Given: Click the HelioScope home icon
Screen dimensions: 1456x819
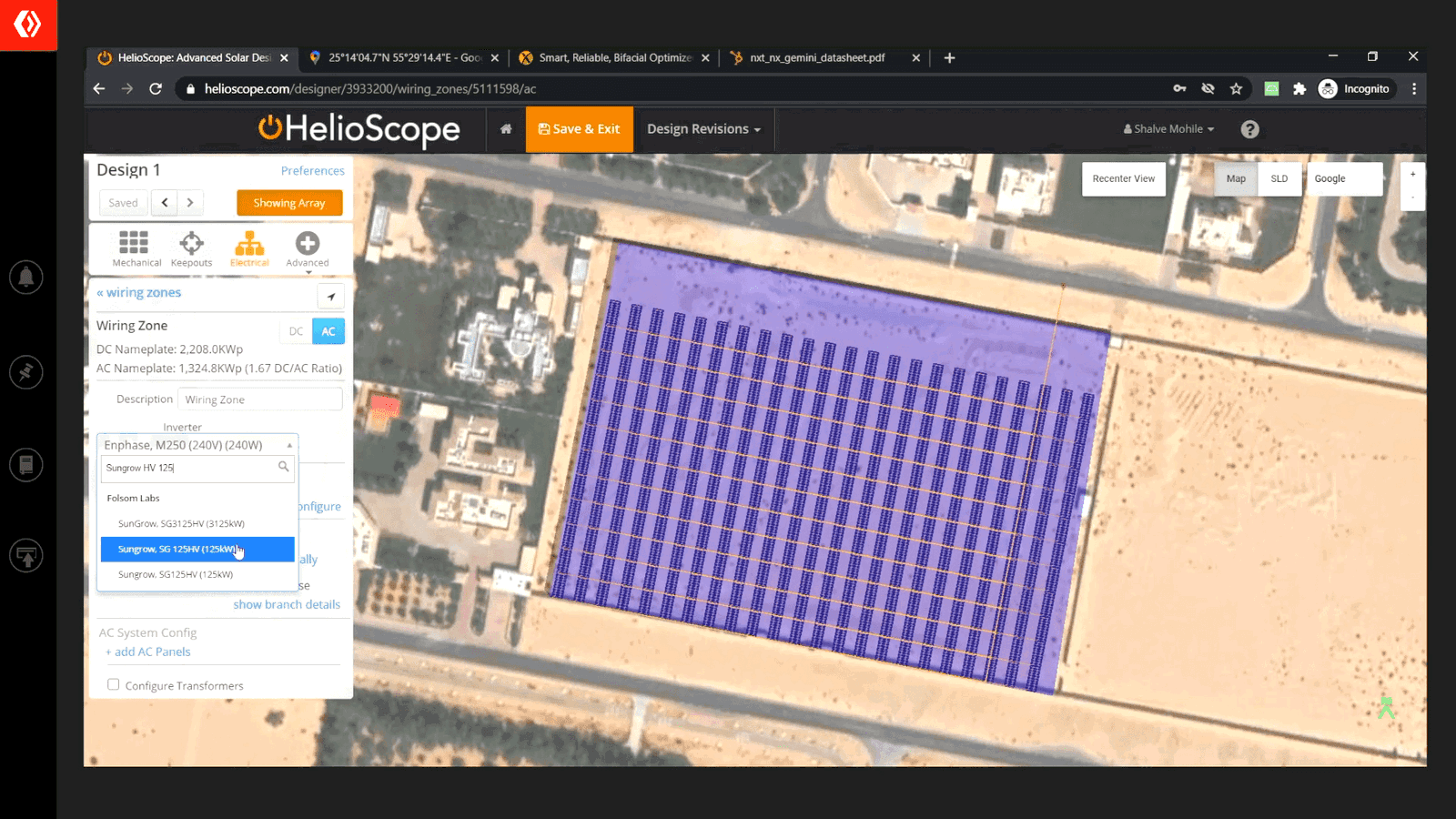Looking at the screenshot, I should (506, 129).
